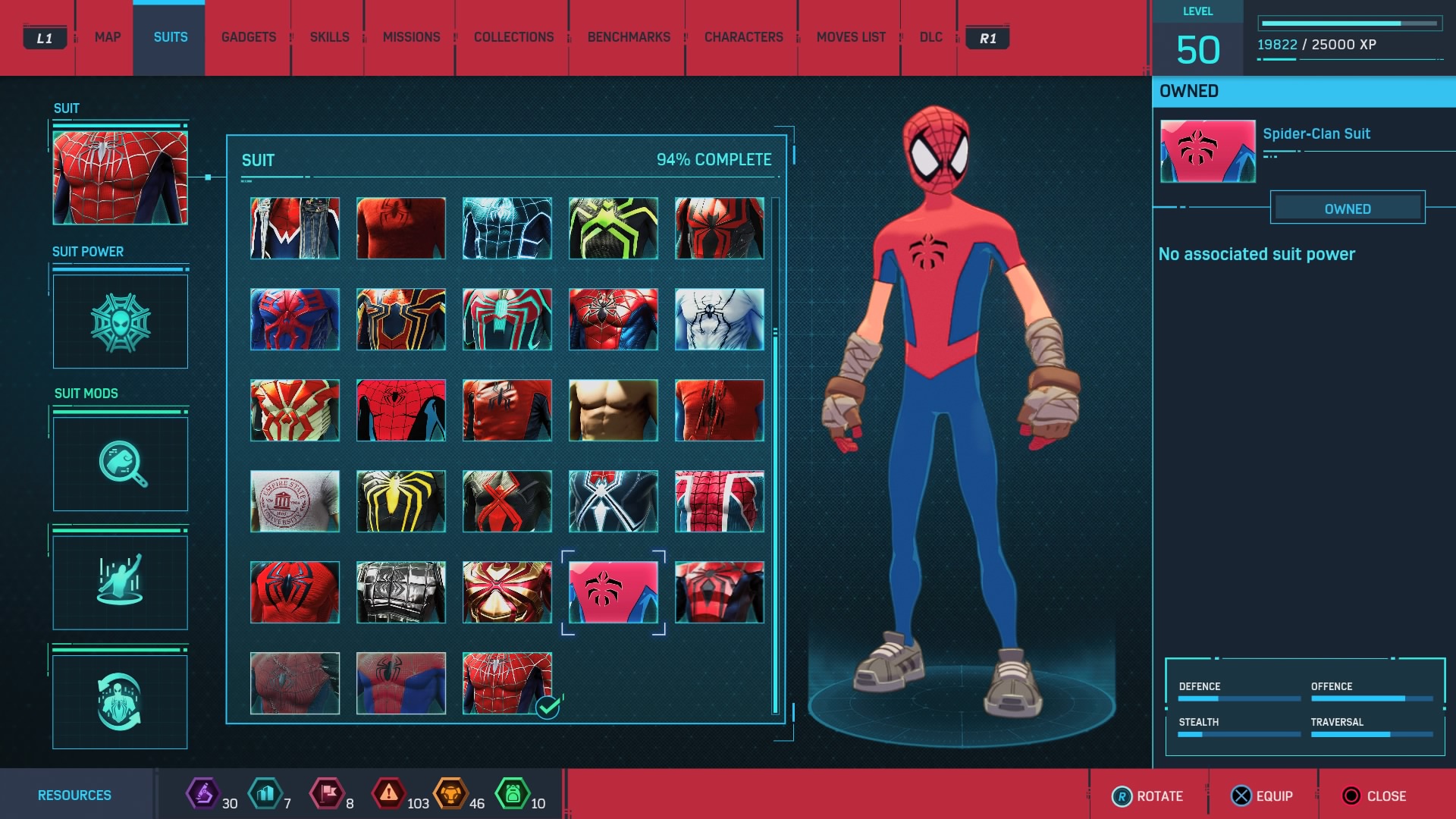Click EQUIP to wear the suit

(x=1262, y=796)
